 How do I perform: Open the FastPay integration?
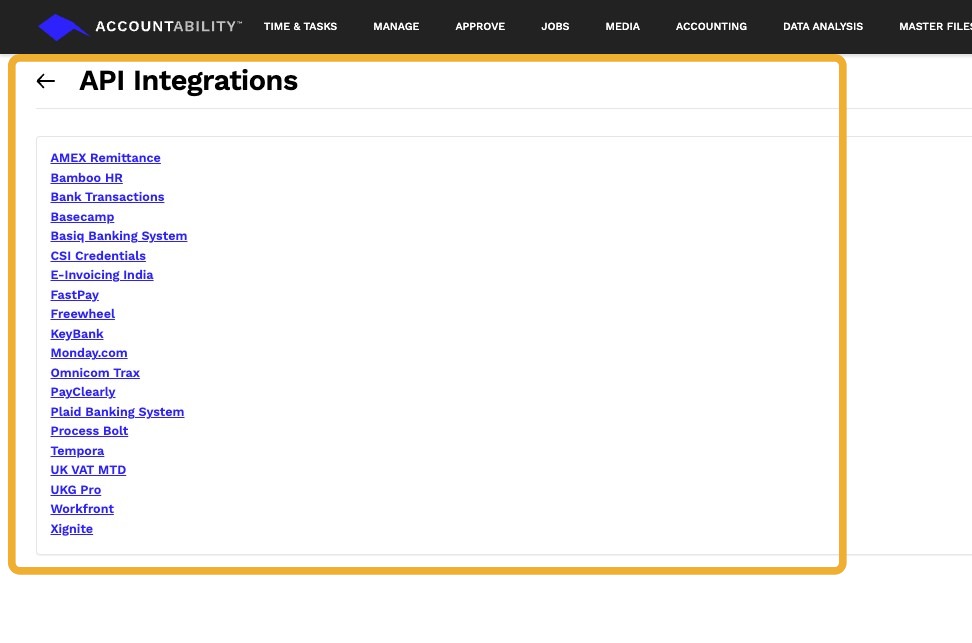(x=74, y=295)
